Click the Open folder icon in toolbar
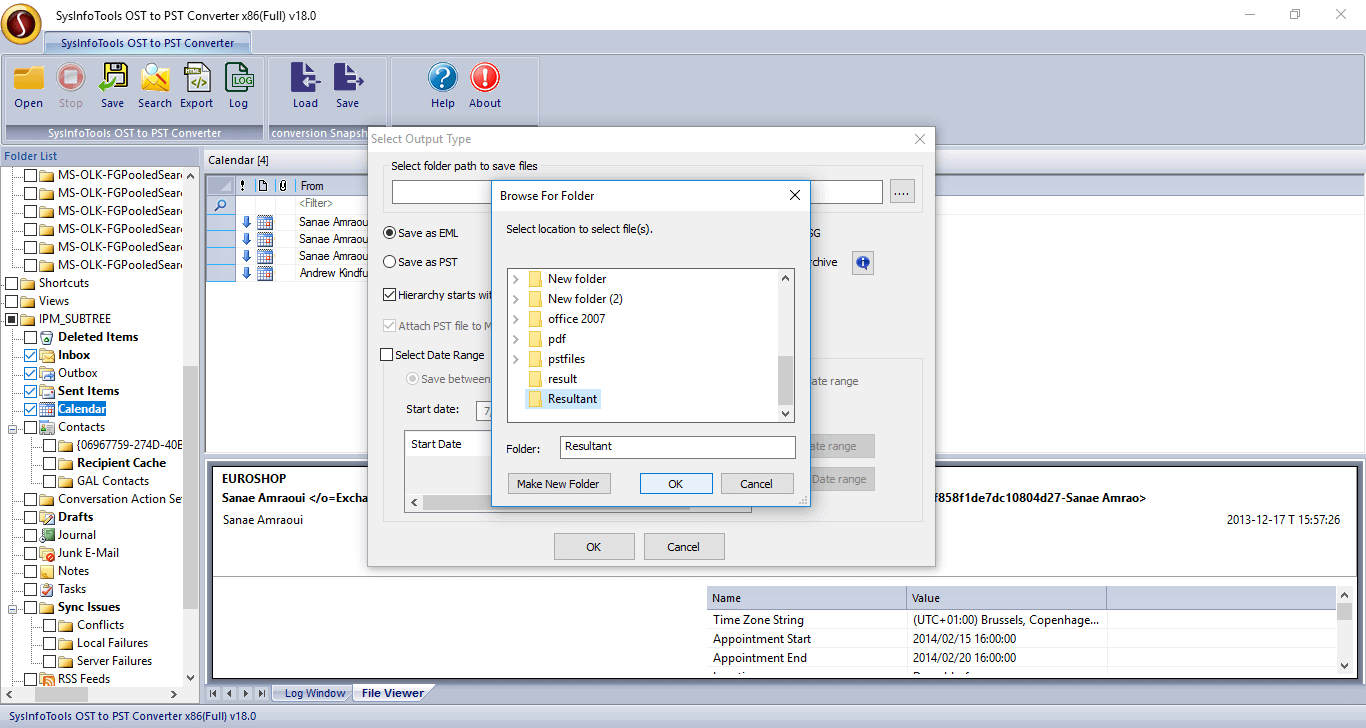This screenshot has width=1366, height=728. coord(29,78)
